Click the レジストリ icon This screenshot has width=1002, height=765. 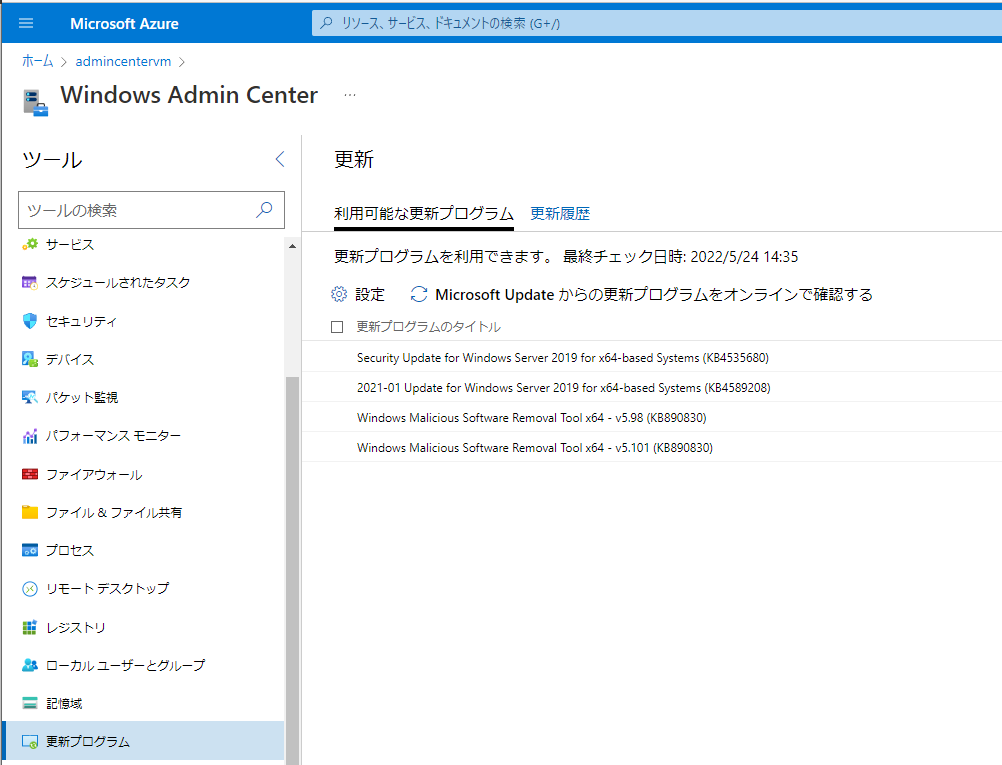coord(29,628)
